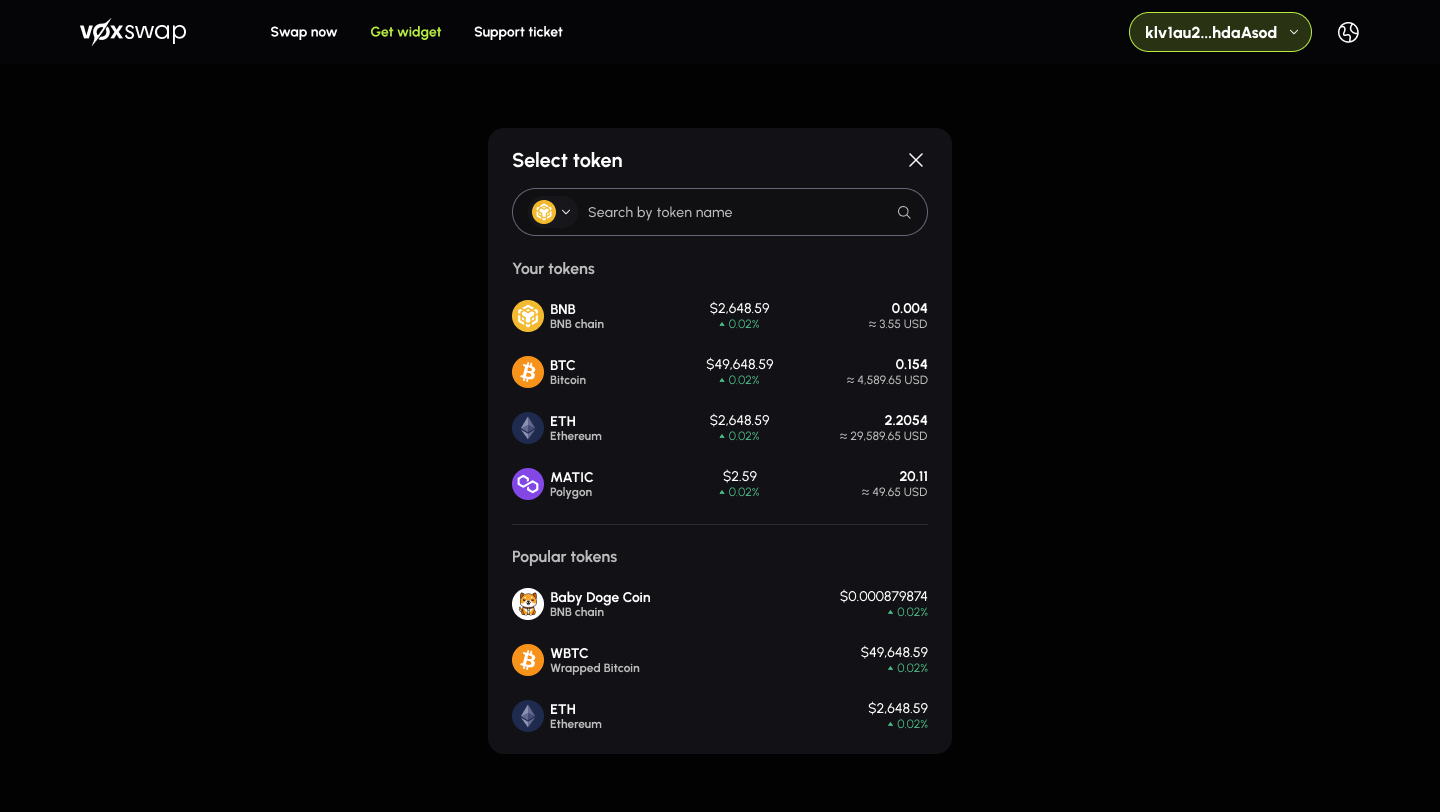Click the ETH icon in Your tokens
Viewport: 1440px width, 812px height.
(x=528, y=428)
